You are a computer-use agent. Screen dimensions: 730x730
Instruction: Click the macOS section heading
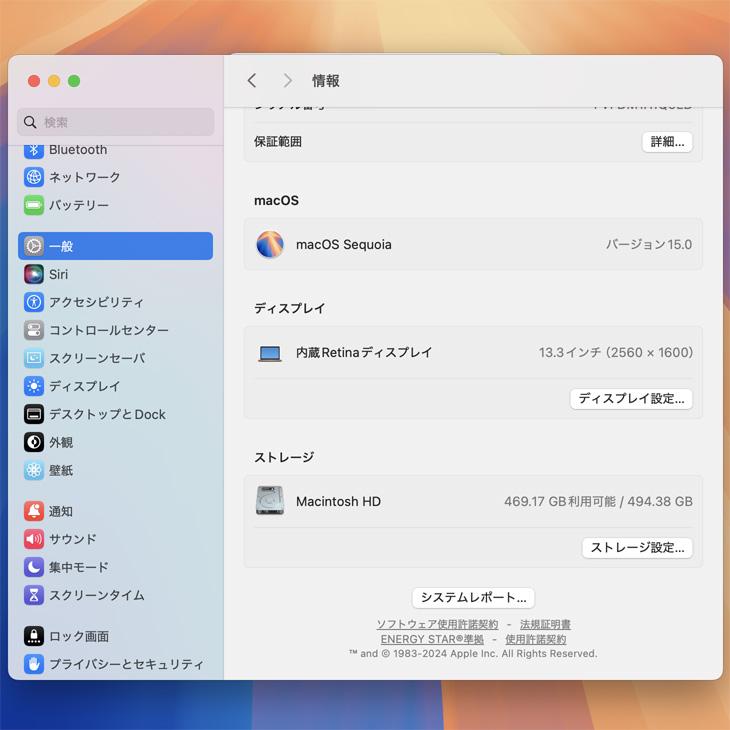click(277, 201)
